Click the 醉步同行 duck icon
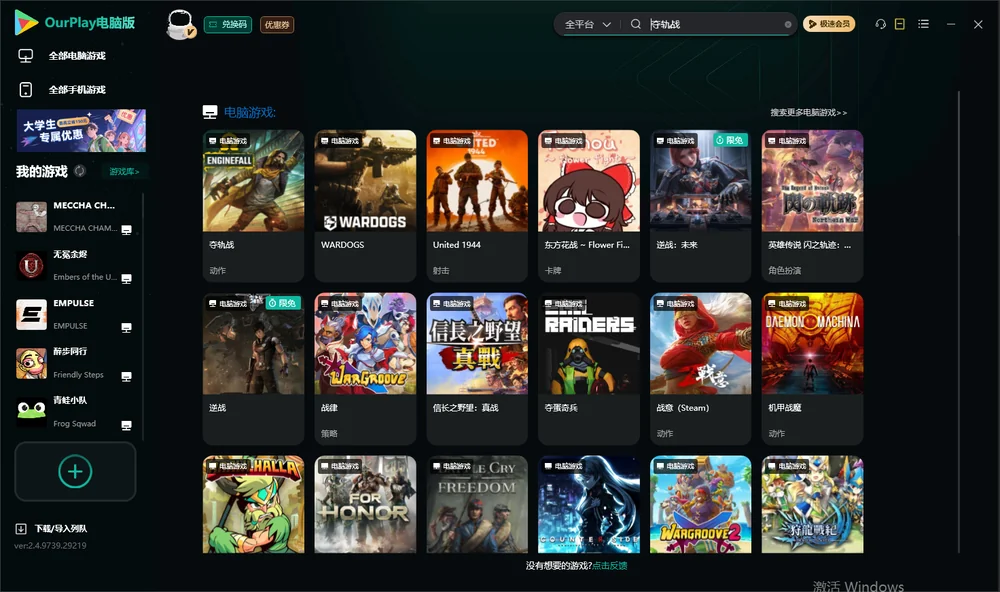The height and width of the screenshot is (592, 1000). 31,363
